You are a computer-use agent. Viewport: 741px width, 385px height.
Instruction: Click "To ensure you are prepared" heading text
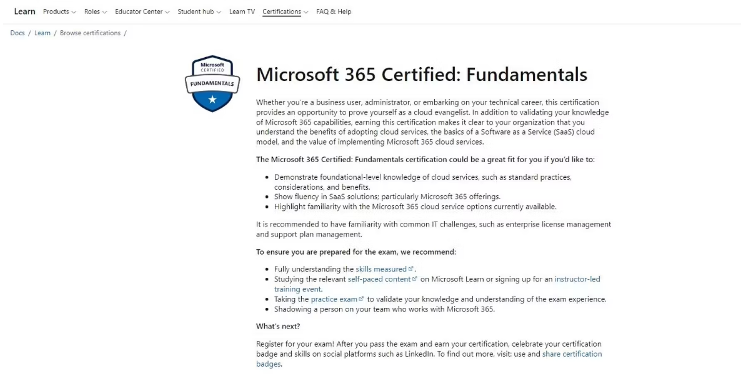point(356,252)
